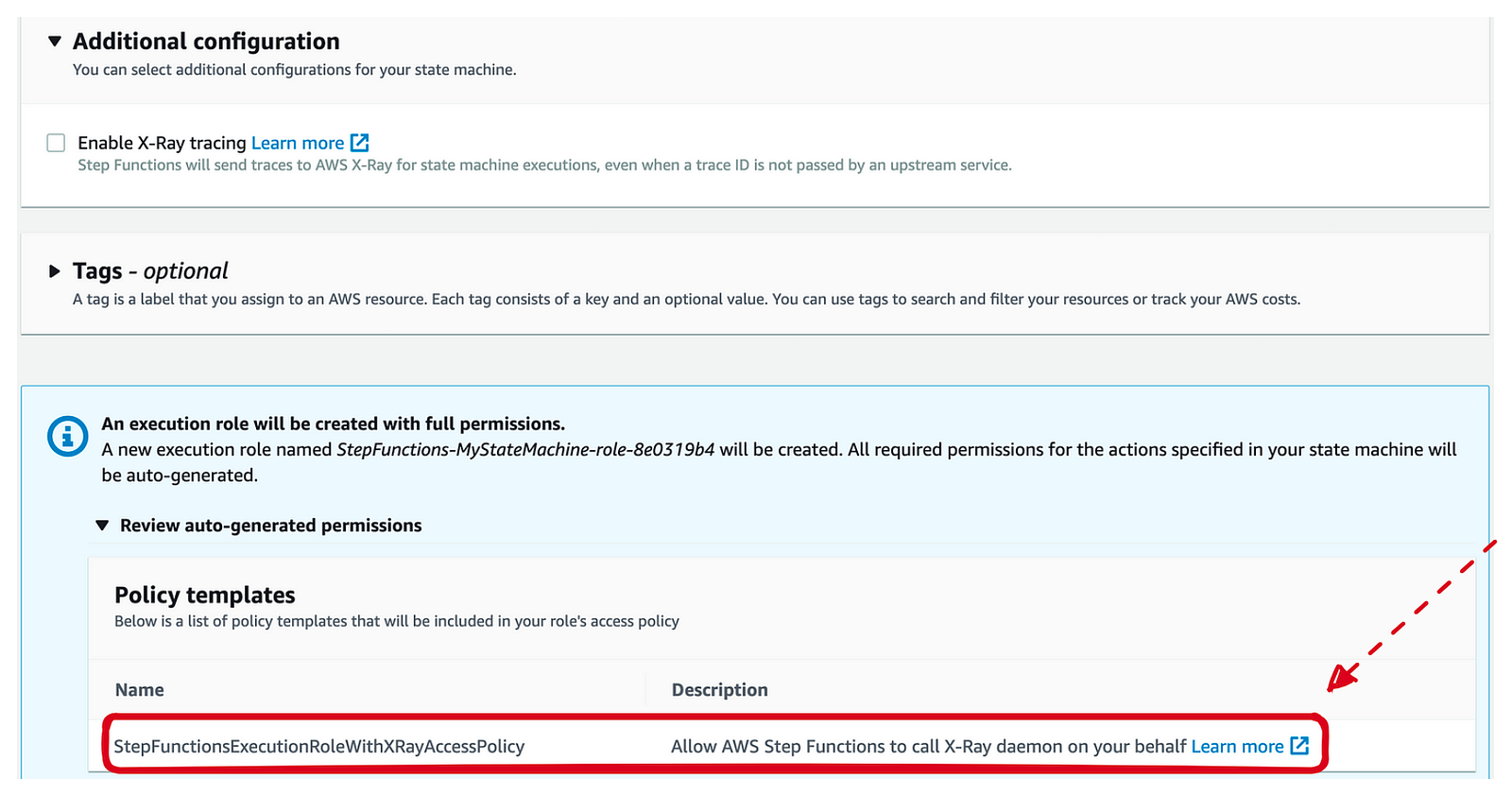Click the Name column header
The image size is (1512, 796).
click(x=140, y=690)
